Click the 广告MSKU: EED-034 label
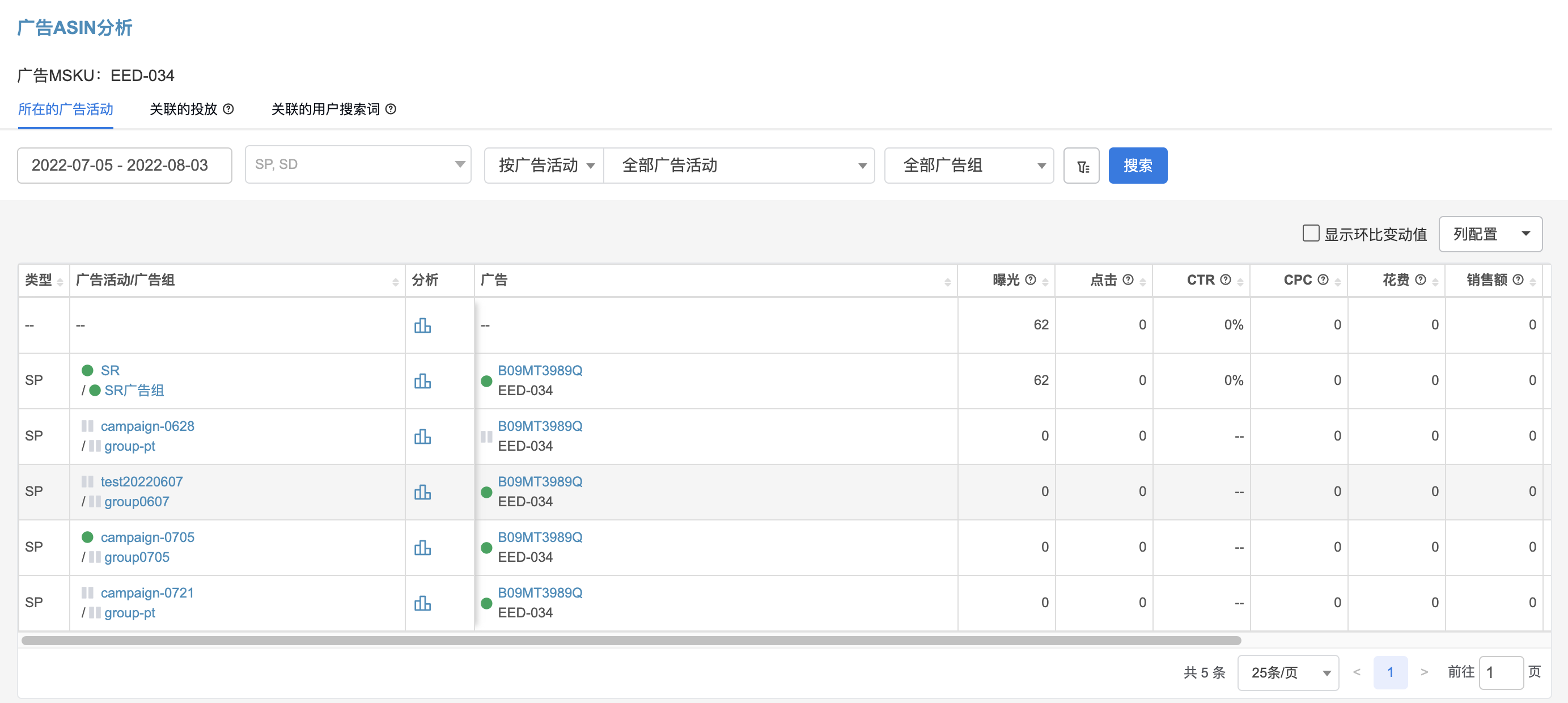Screen dimensions: 1568x703 pyautogui.click(x=96, y=75)
